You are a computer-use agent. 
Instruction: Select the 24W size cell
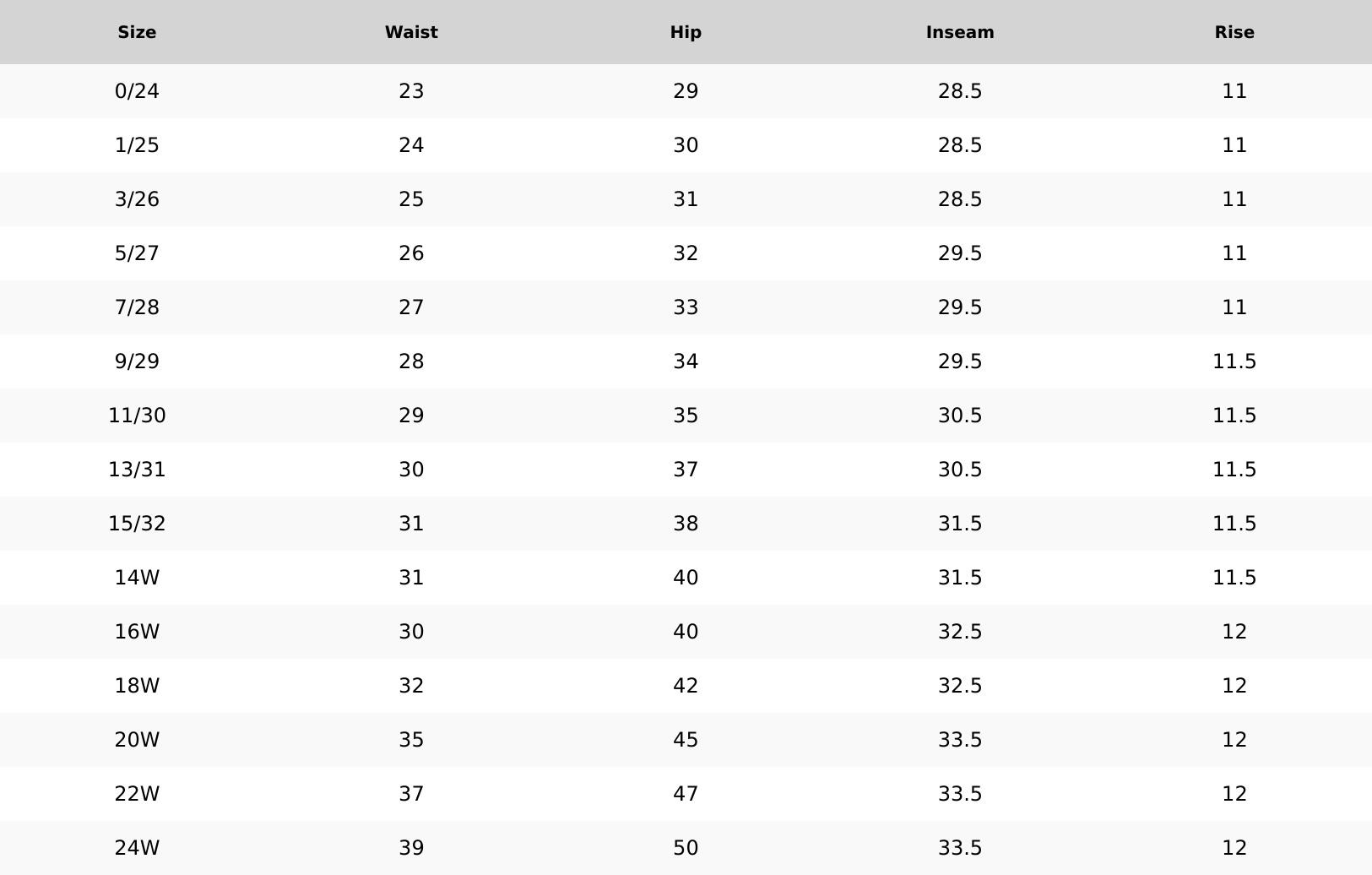point(137,848)
